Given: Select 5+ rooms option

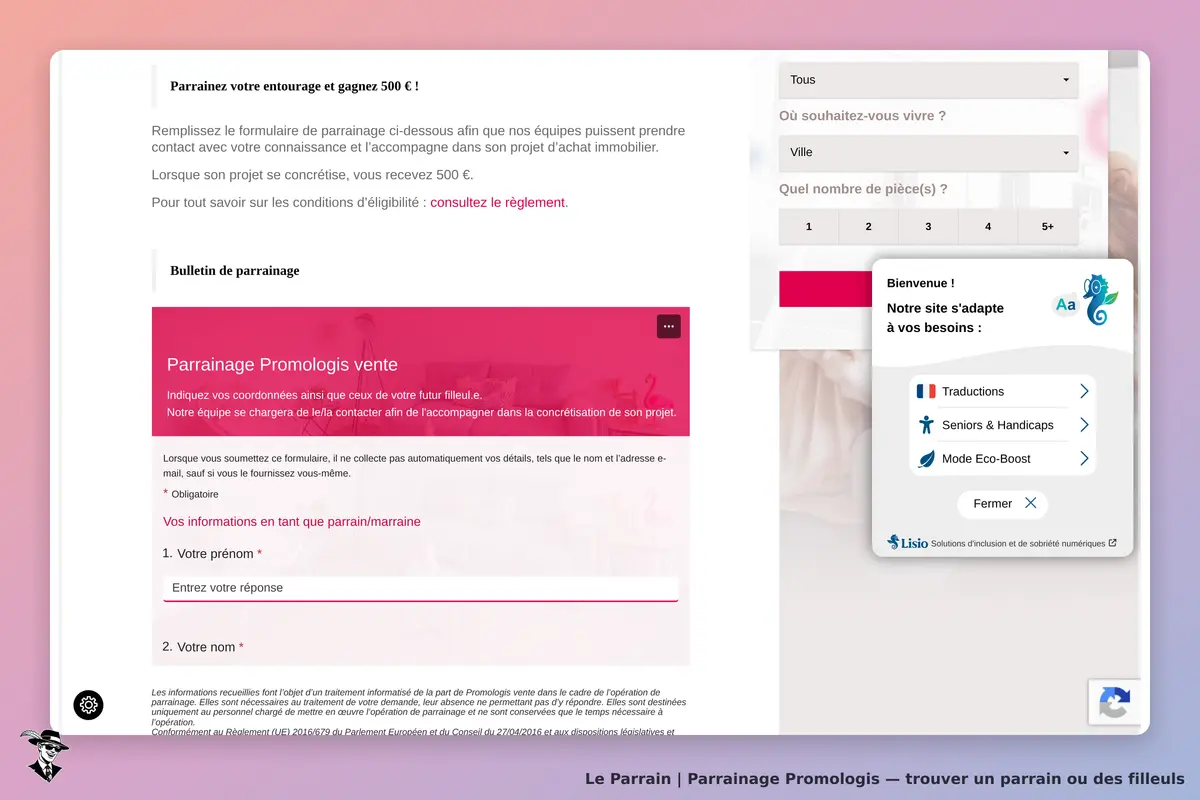Looking at the screenshot, I should (1048, 227).
